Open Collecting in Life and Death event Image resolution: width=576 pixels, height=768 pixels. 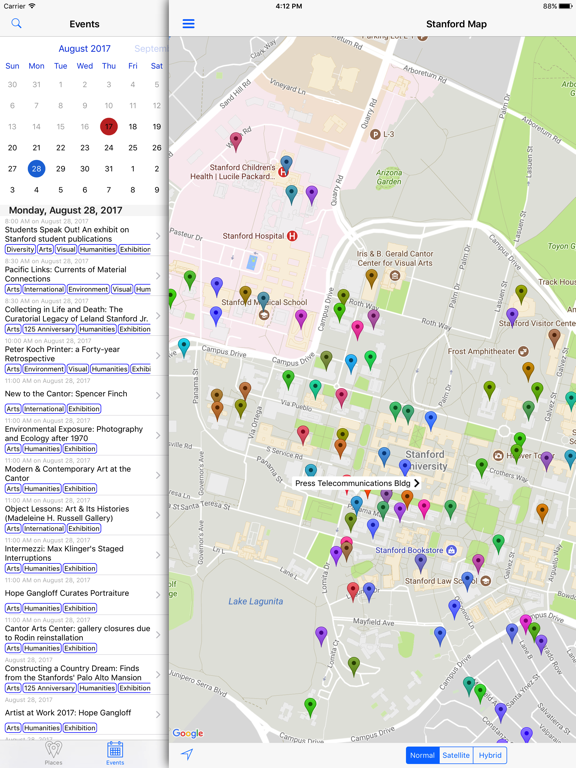84,316
